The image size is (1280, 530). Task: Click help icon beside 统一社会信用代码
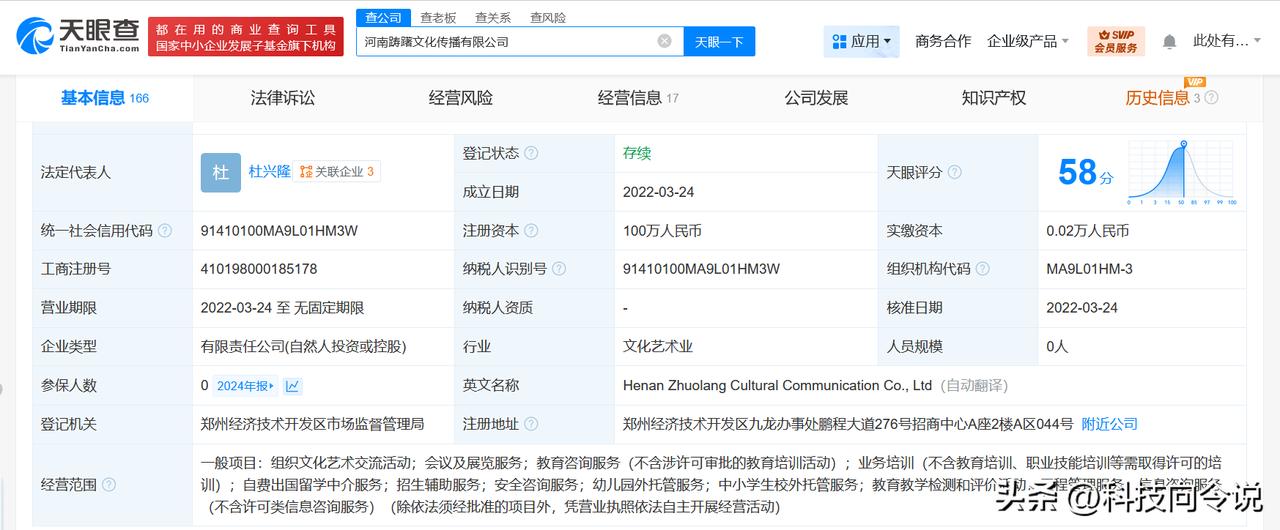point(165,230)
